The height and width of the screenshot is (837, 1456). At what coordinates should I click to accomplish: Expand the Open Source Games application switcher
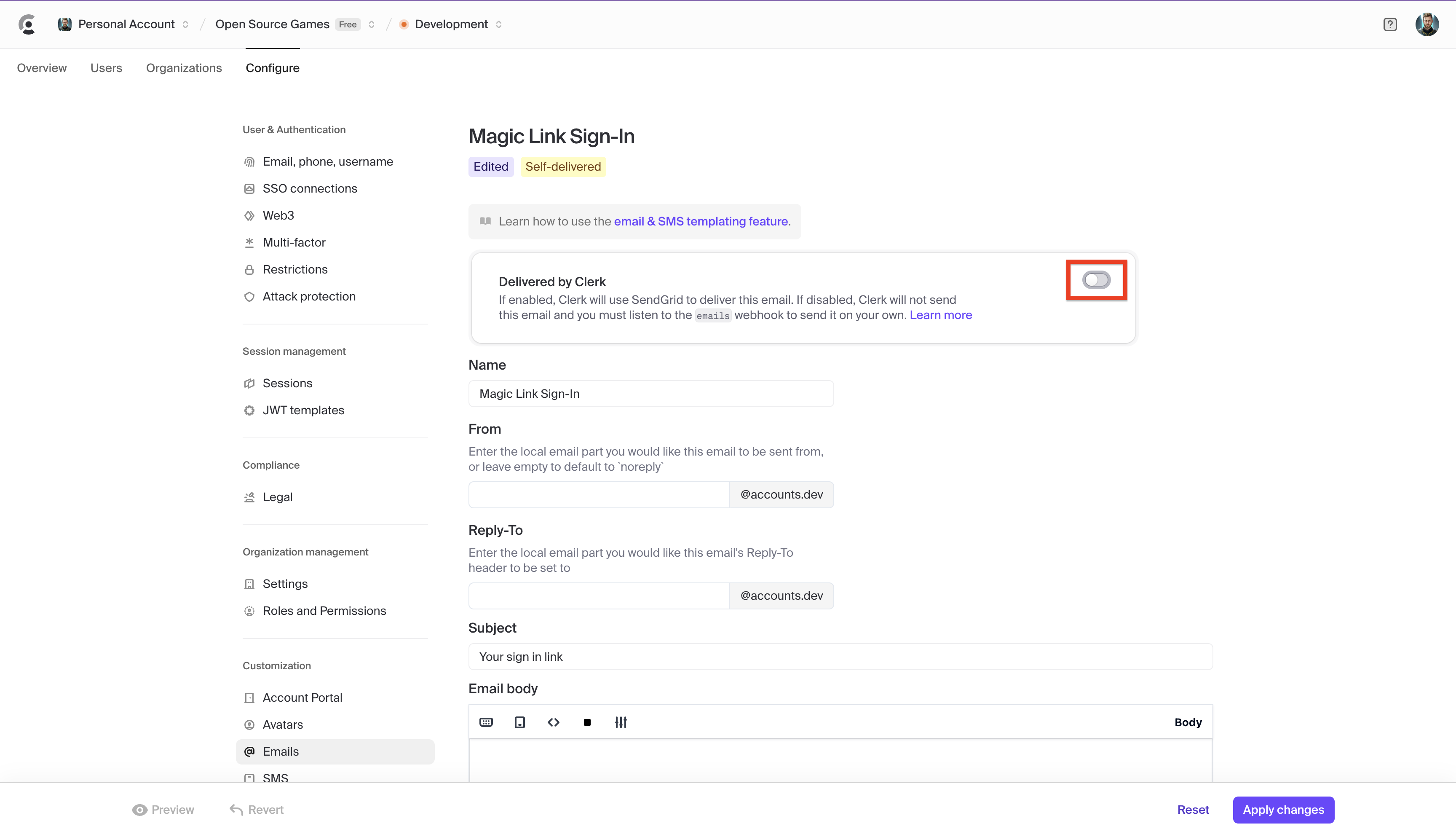(x=295, y=24)
